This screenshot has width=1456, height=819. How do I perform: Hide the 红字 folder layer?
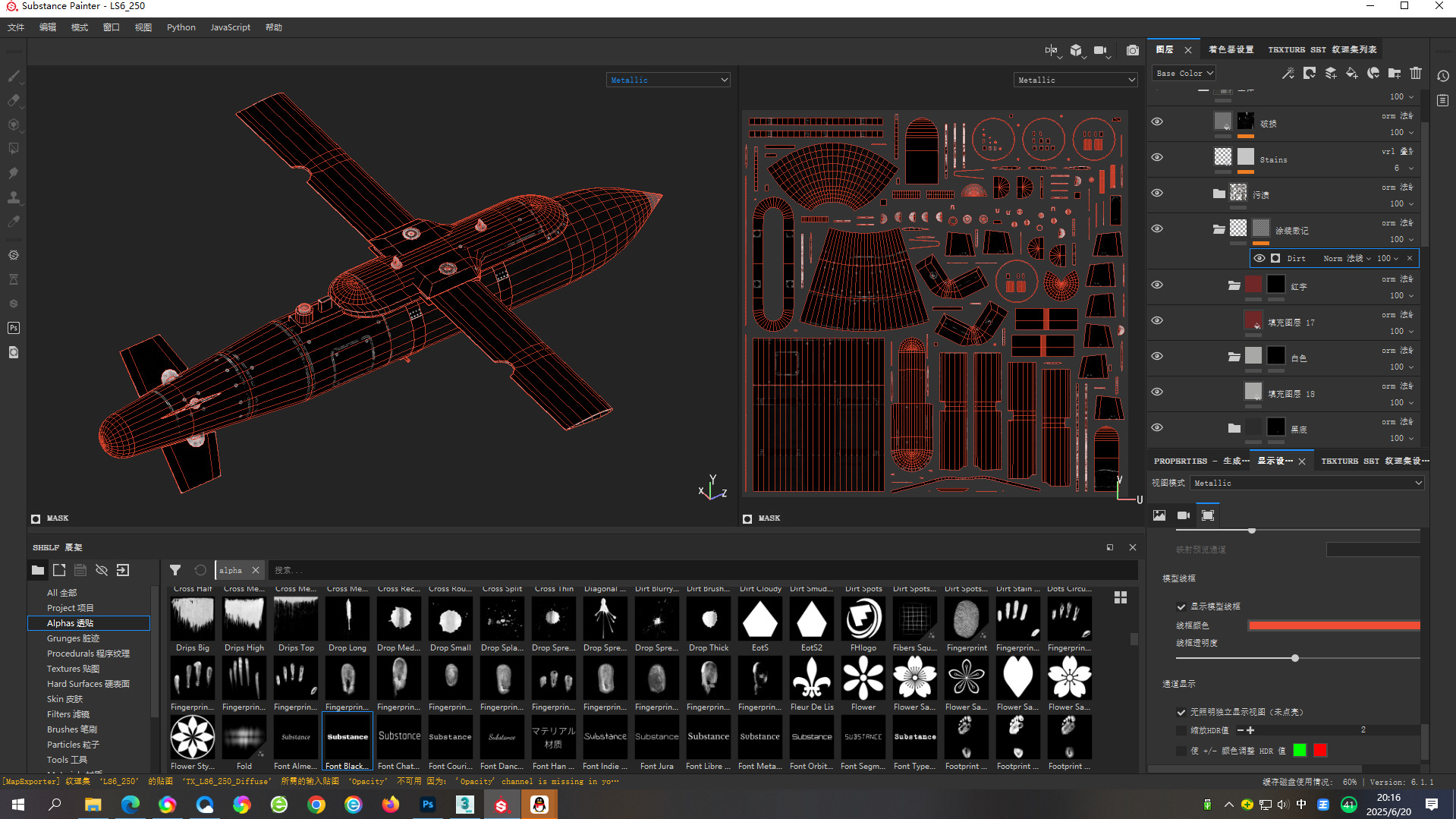1157,285
